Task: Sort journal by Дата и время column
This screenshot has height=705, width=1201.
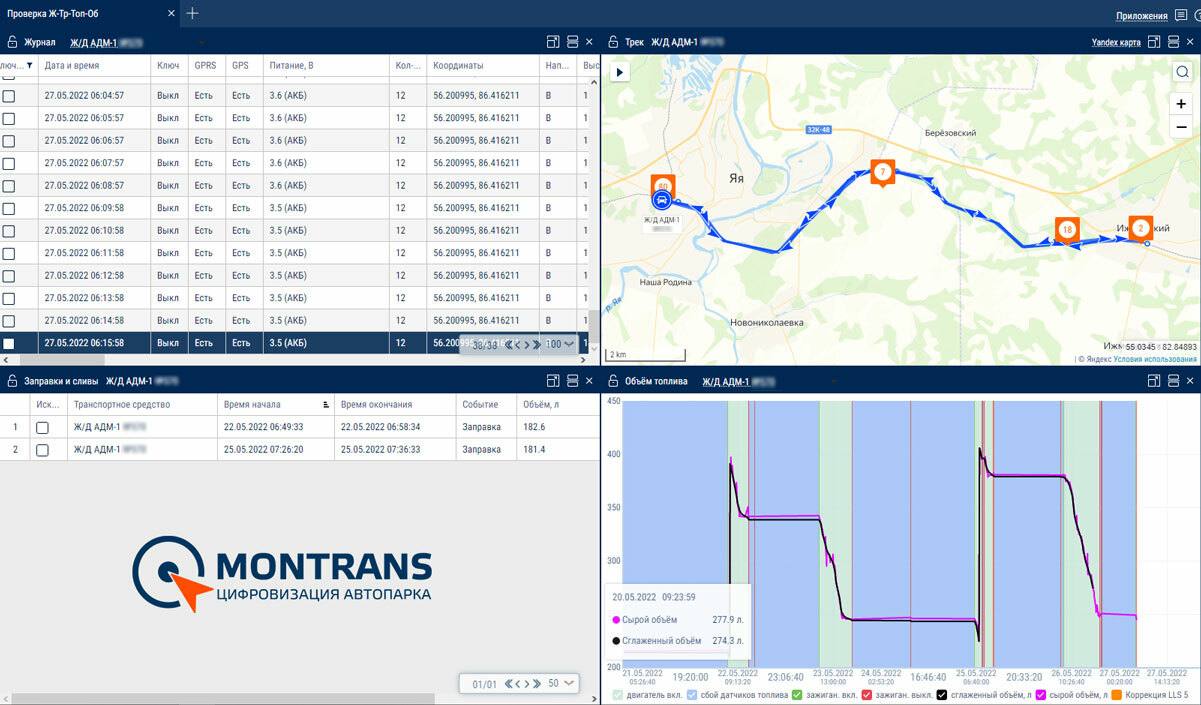Action: coord(72,65)
